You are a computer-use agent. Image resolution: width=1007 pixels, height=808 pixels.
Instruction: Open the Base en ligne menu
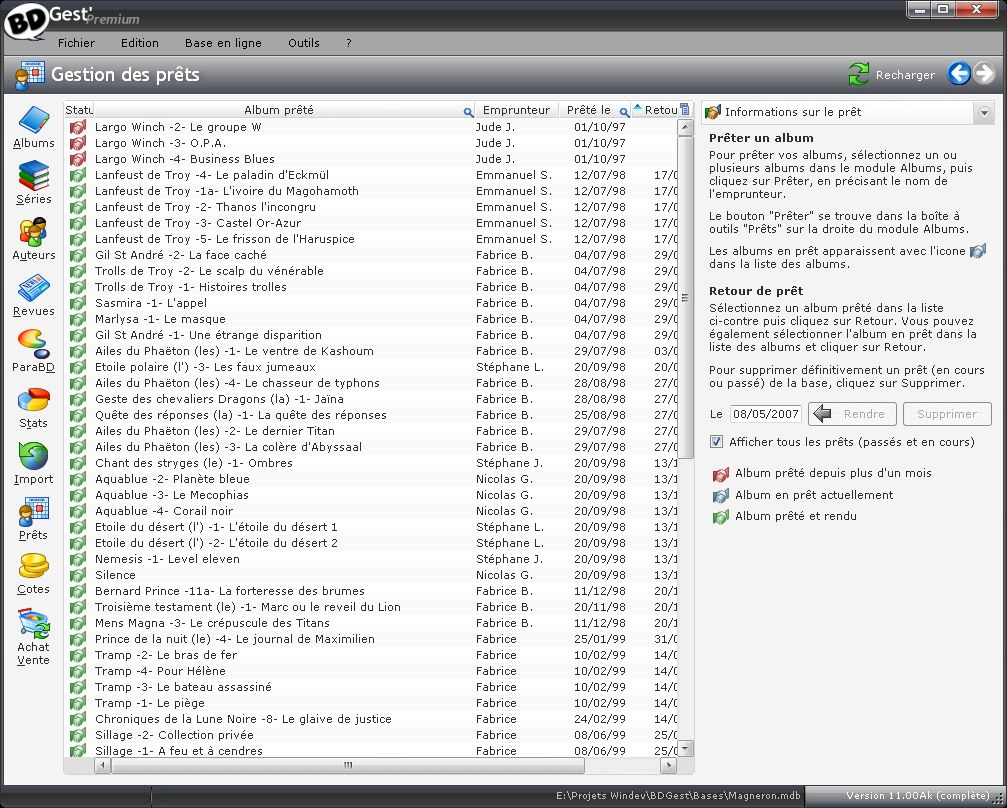point(223,43)
